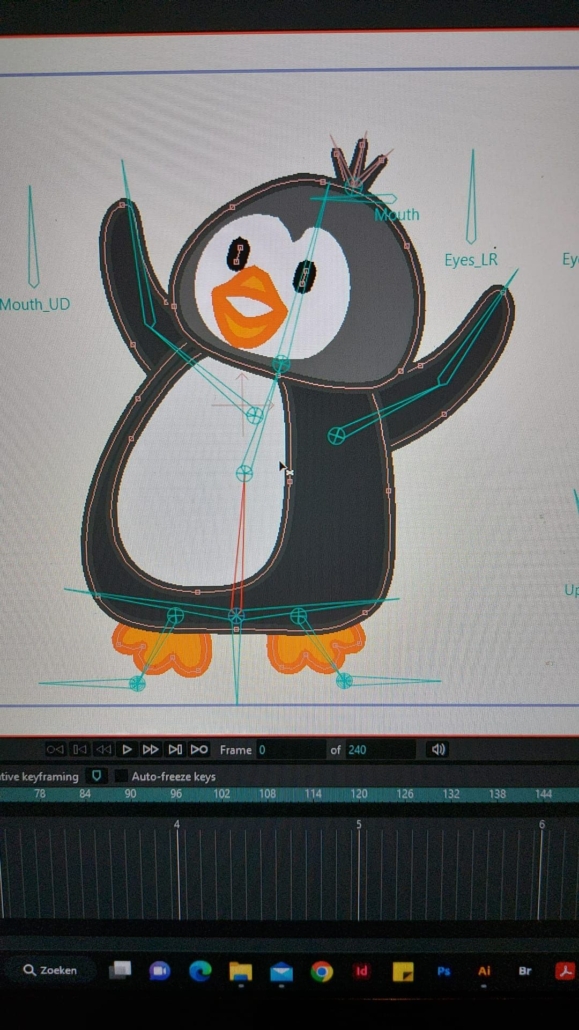The height and width of the screenshot is (1030, 579).
Task: Jump to previous keyframe
Action: [x=80, y=750]
